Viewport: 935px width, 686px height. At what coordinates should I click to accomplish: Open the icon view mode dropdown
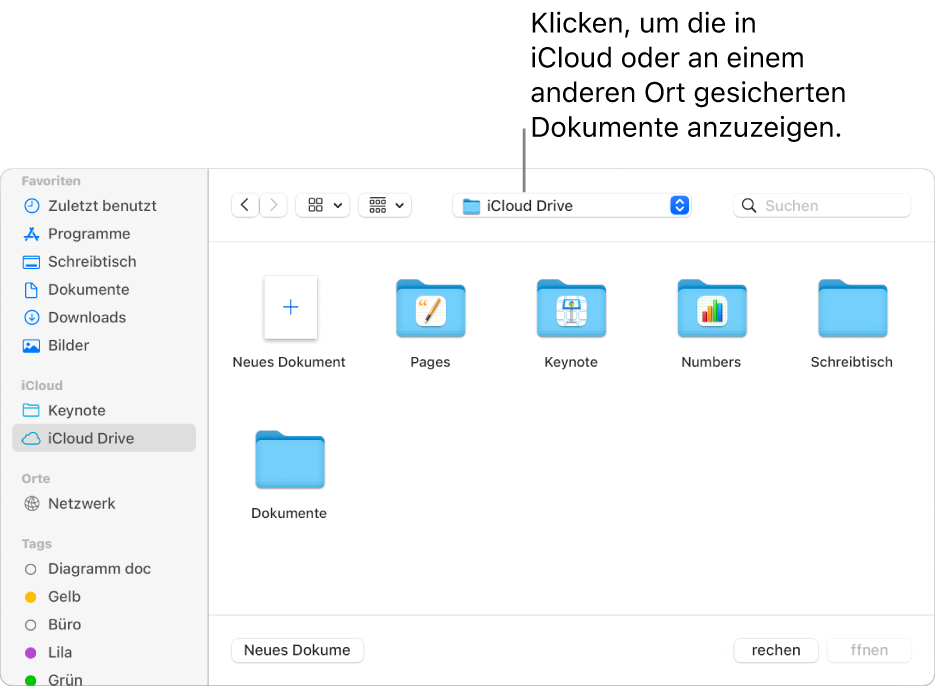pos(323,205)
